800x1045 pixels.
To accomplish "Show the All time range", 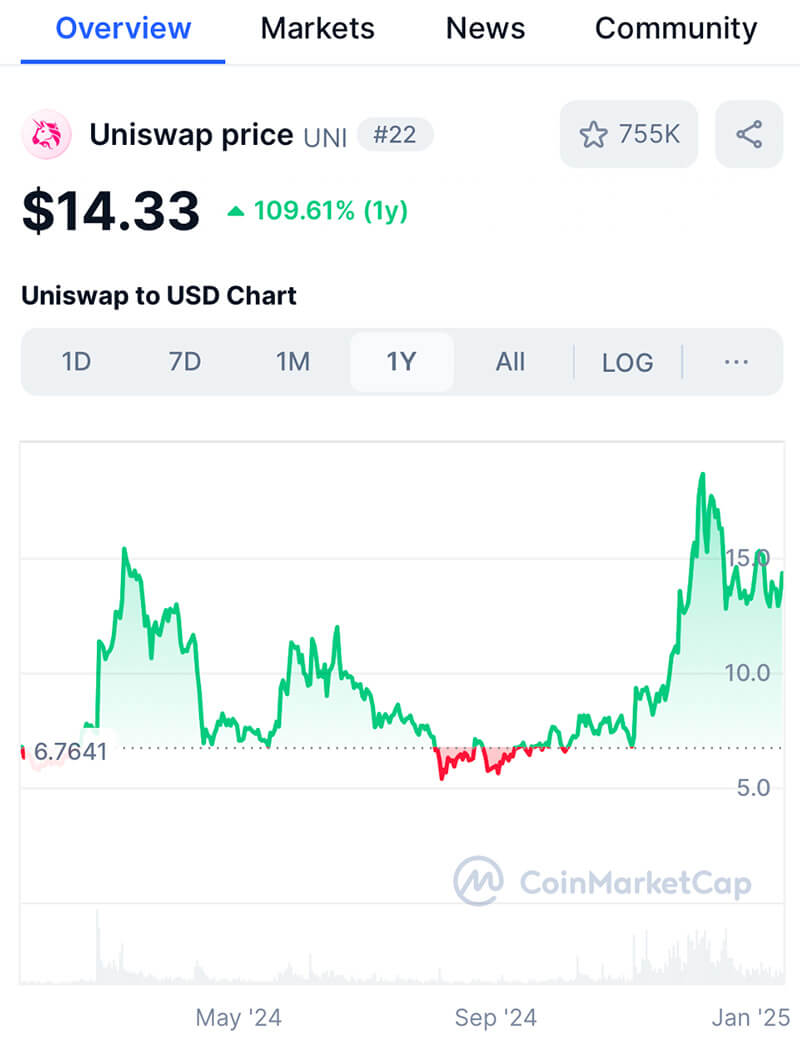I will [510, 362].
